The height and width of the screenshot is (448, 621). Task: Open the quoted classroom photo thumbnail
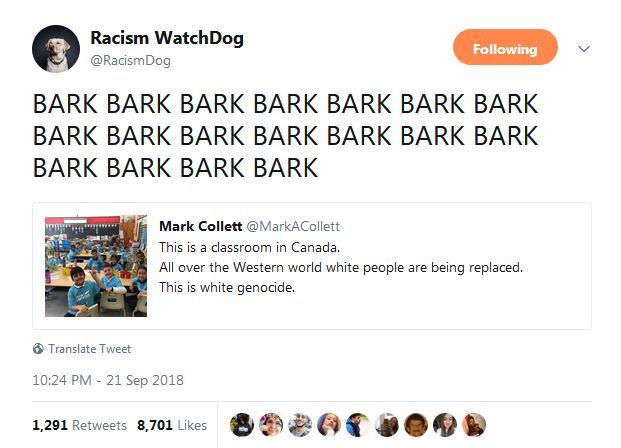click(96, 266)
